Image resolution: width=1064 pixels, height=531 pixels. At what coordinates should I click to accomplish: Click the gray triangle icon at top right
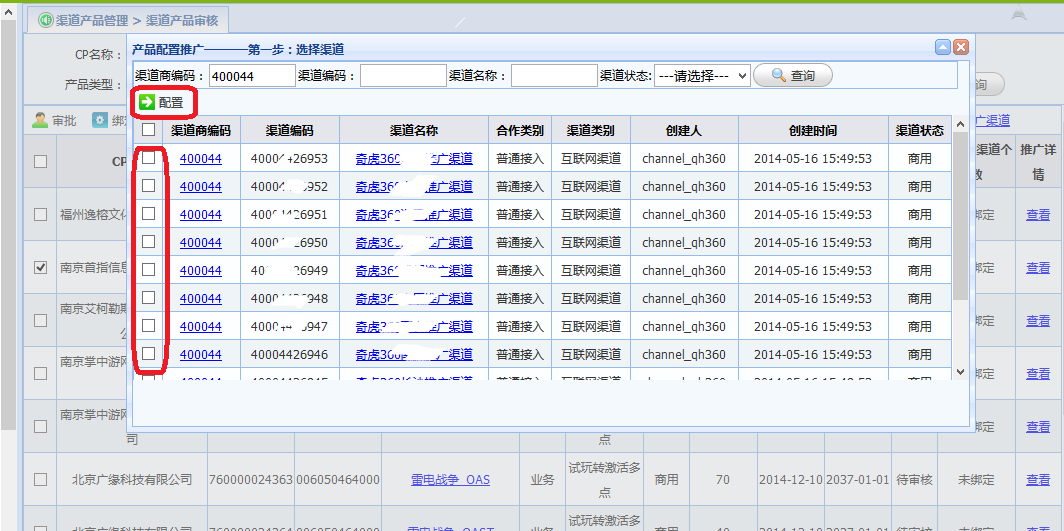1019,13
